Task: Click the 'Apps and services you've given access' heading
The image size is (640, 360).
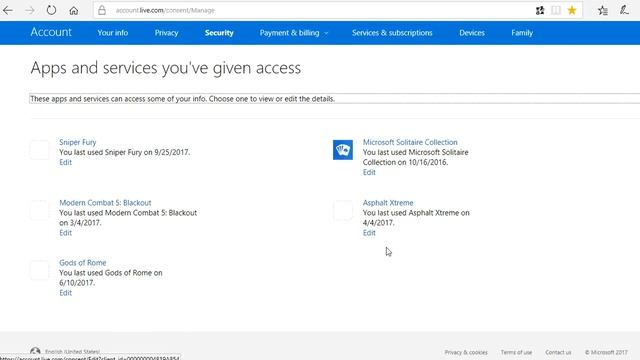Action: pyautogui.click(x=166, y=68)
